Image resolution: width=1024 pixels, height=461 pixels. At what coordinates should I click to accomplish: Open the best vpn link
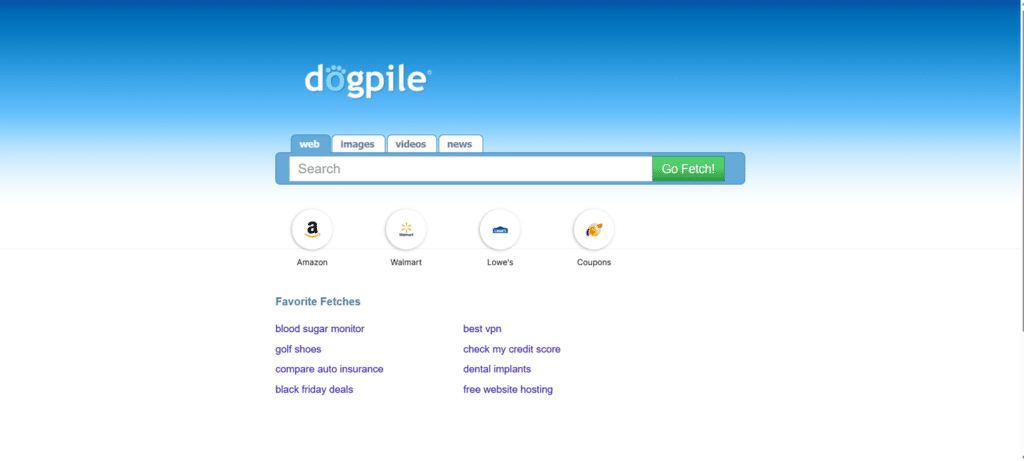click(482, 329)
